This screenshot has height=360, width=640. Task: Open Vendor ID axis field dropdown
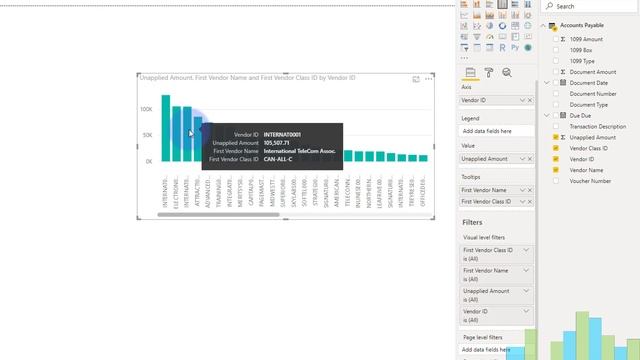tap(522, 100)
